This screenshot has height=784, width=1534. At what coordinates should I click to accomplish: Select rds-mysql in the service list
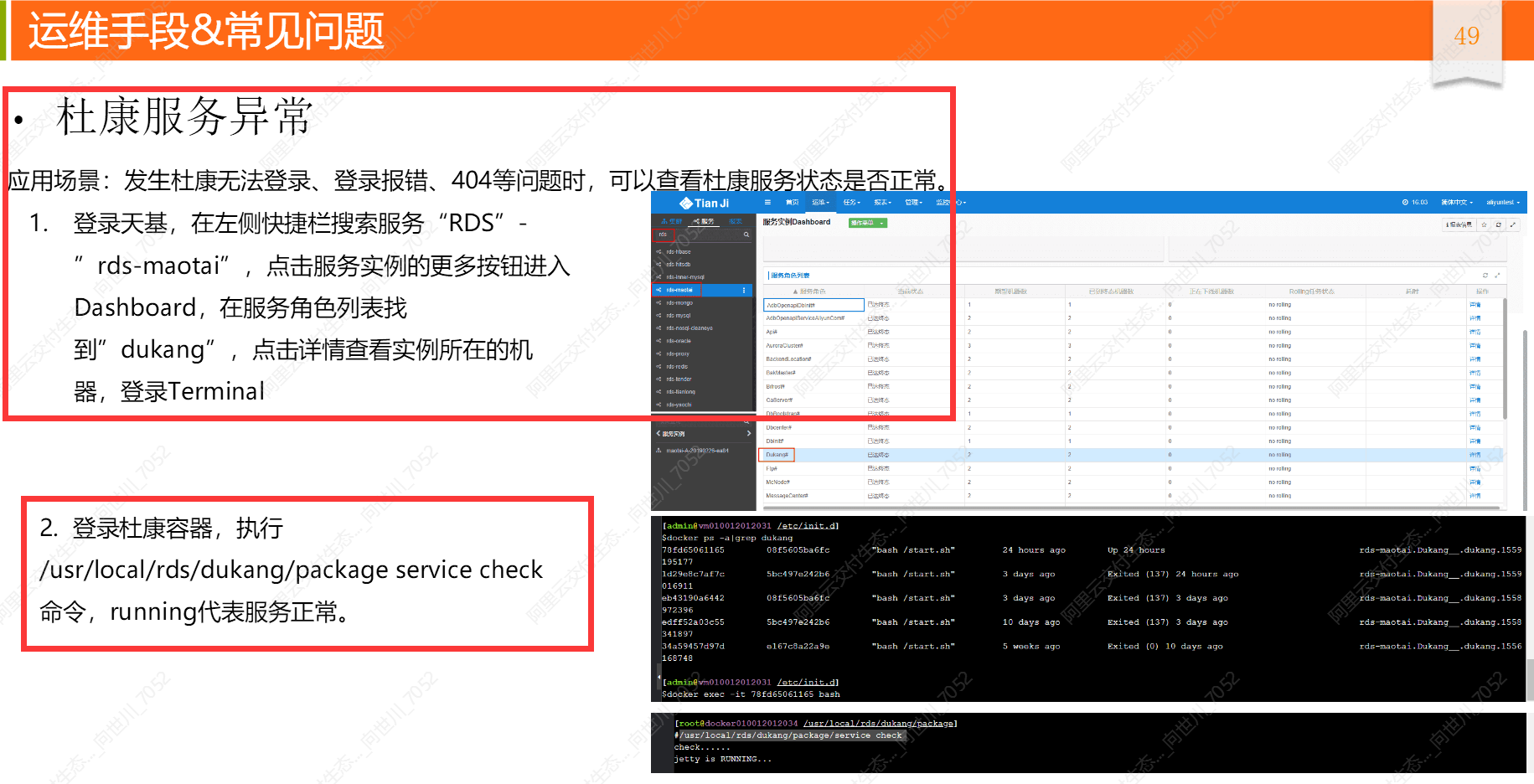679,316
